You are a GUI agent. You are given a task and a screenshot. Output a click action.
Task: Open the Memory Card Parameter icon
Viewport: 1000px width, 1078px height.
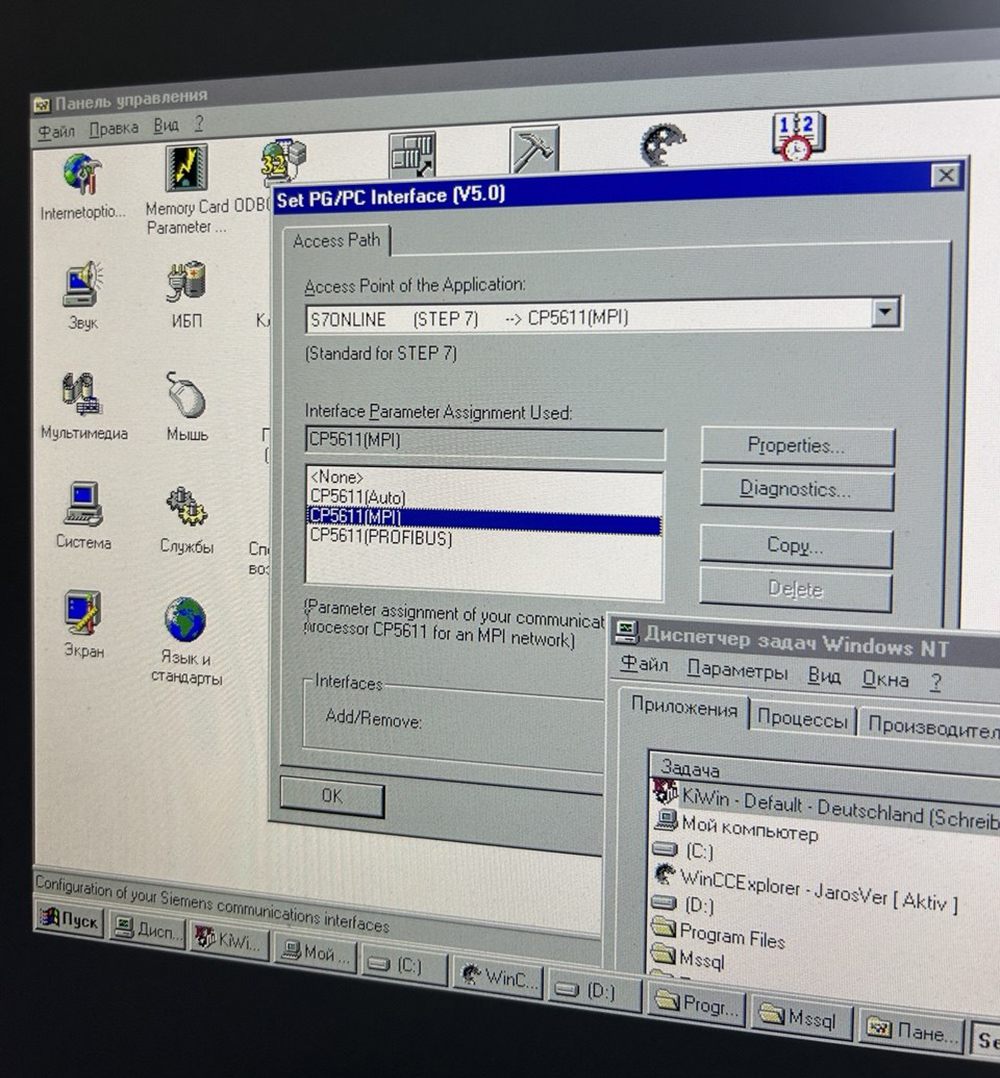[186, 168]
